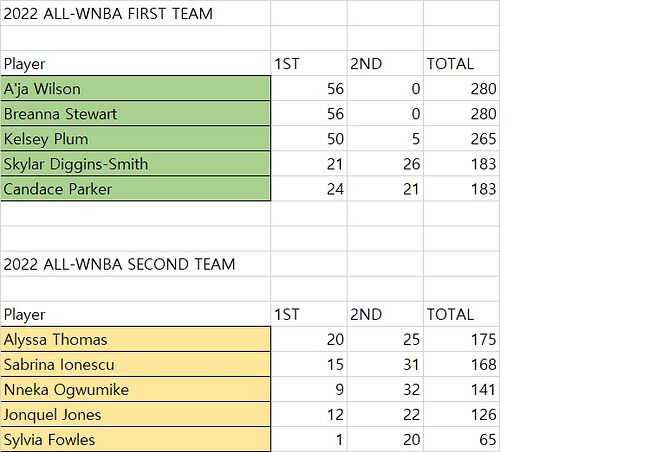Click the 2022 ALL-WNBA SECOND TEAM title
The height and width of the screenshot is (452, 650).
120,265
